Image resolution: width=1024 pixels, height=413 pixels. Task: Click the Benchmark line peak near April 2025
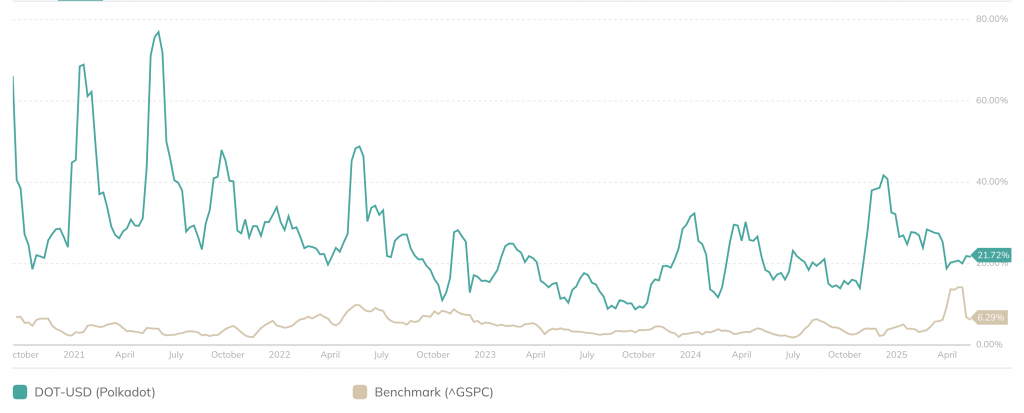coord(960,288)
